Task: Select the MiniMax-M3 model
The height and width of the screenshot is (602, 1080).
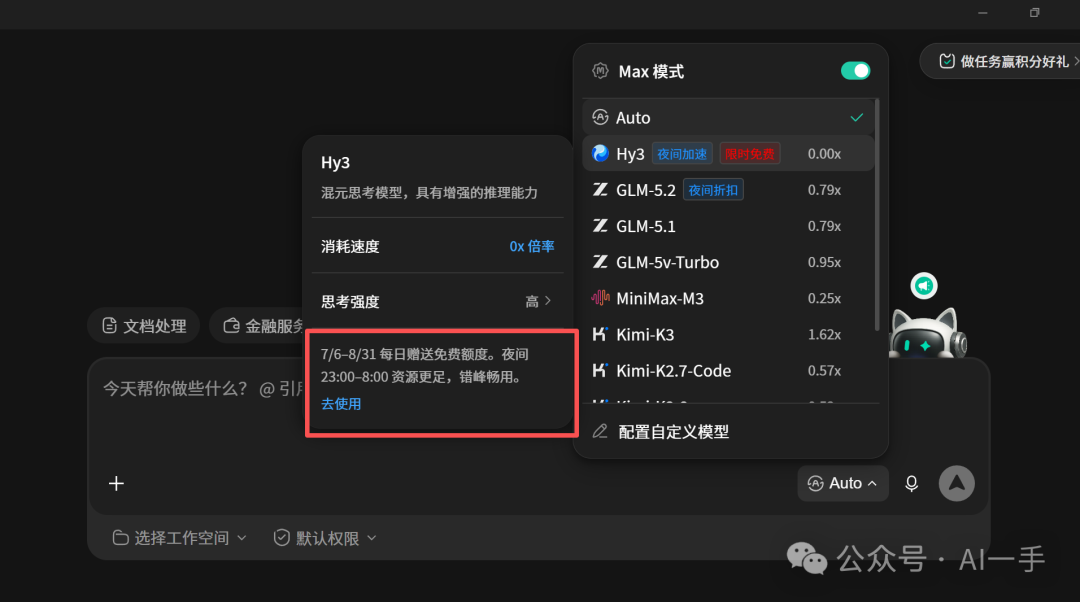Action: tap(728, 298)
